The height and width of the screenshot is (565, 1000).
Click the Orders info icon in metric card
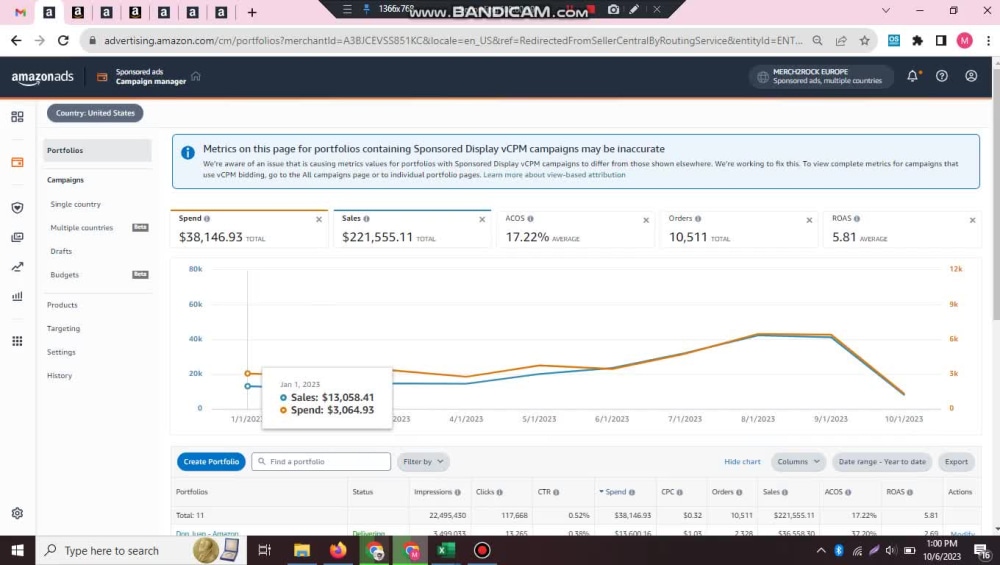[698, 219]
